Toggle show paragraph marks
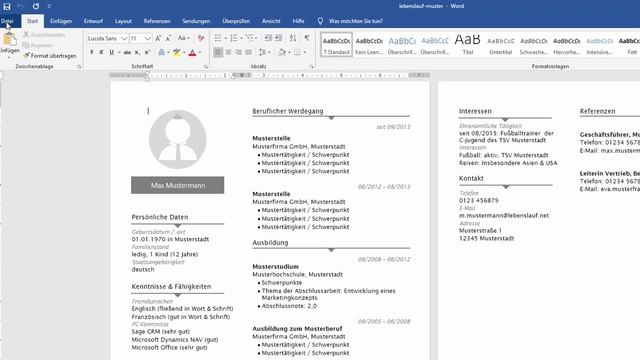The width and height of the screenshot is (640, 360). pyautogui.click(x=307, y=38)
